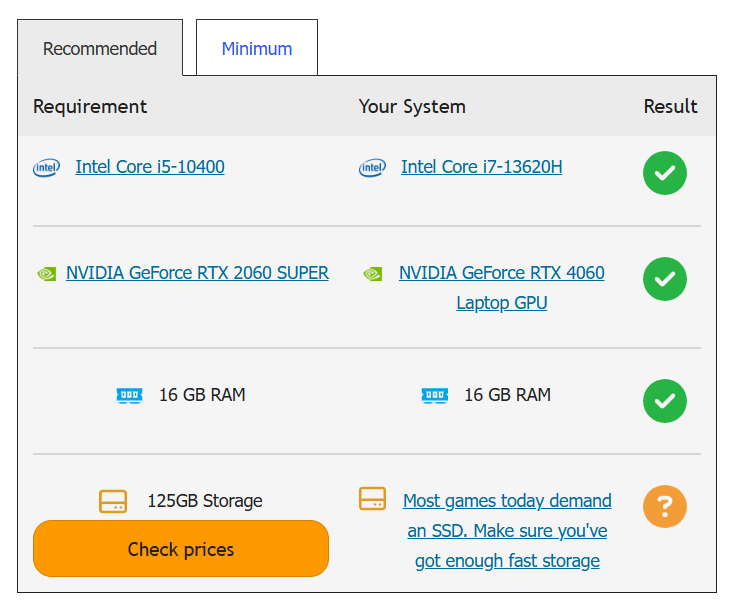
Task: Click NVIDIA logo beside RTX 2060 SUPER
Action: tap(46, 274)
